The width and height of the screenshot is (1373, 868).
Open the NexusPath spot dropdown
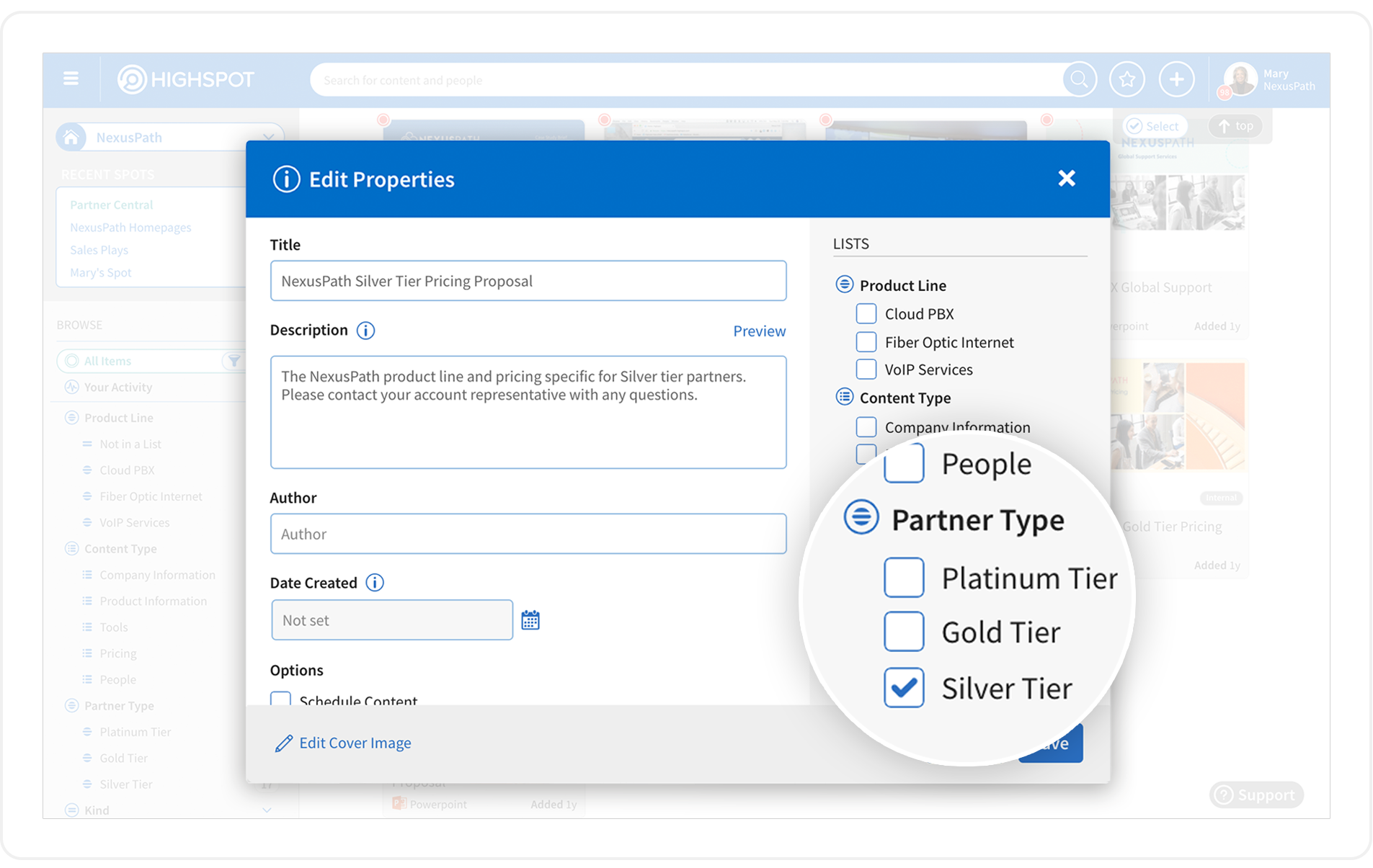click(x=268, y=138)
